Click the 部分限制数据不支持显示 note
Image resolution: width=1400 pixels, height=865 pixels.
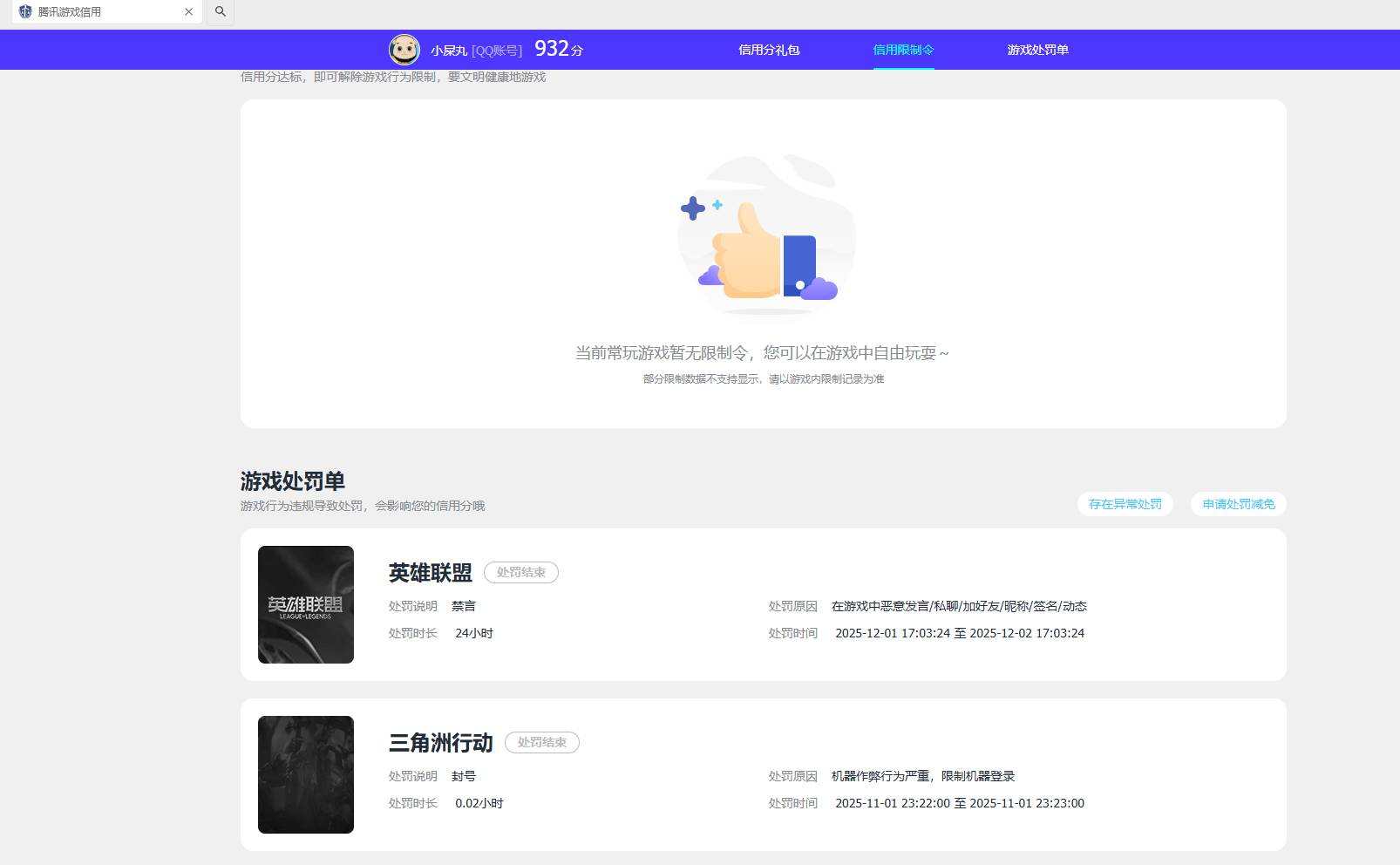click(x=764, y=379)
